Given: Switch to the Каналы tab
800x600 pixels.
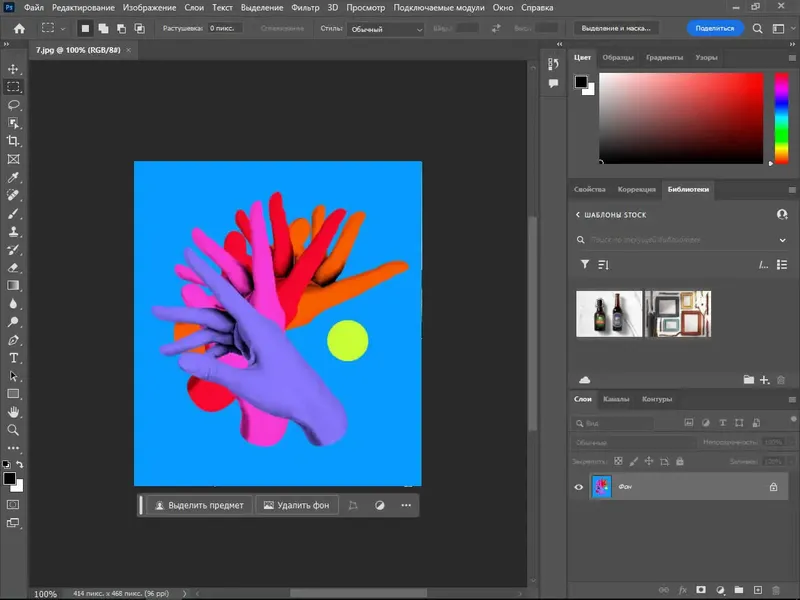Looking at the screenshot, I should (x=616, y=399).
